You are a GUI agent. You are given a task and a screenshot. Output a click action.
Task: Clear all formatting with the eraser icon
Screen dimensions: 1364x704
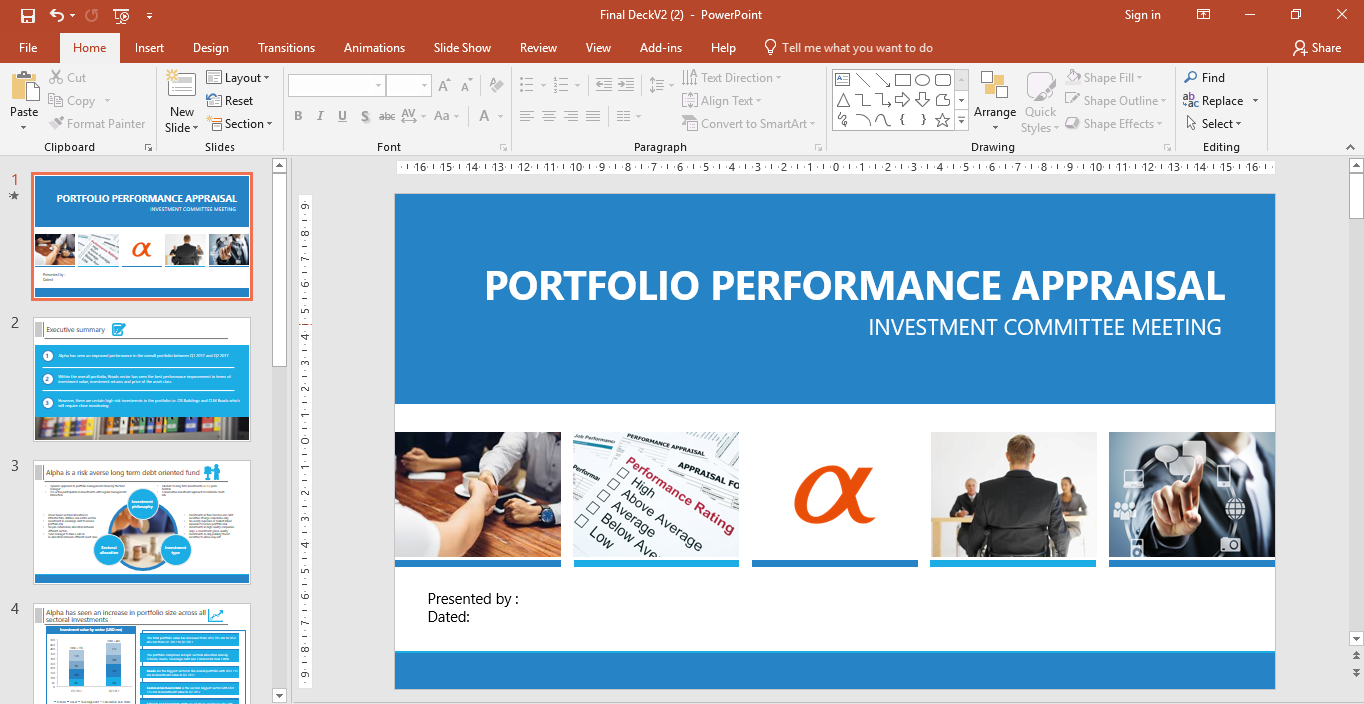(494, 86)
